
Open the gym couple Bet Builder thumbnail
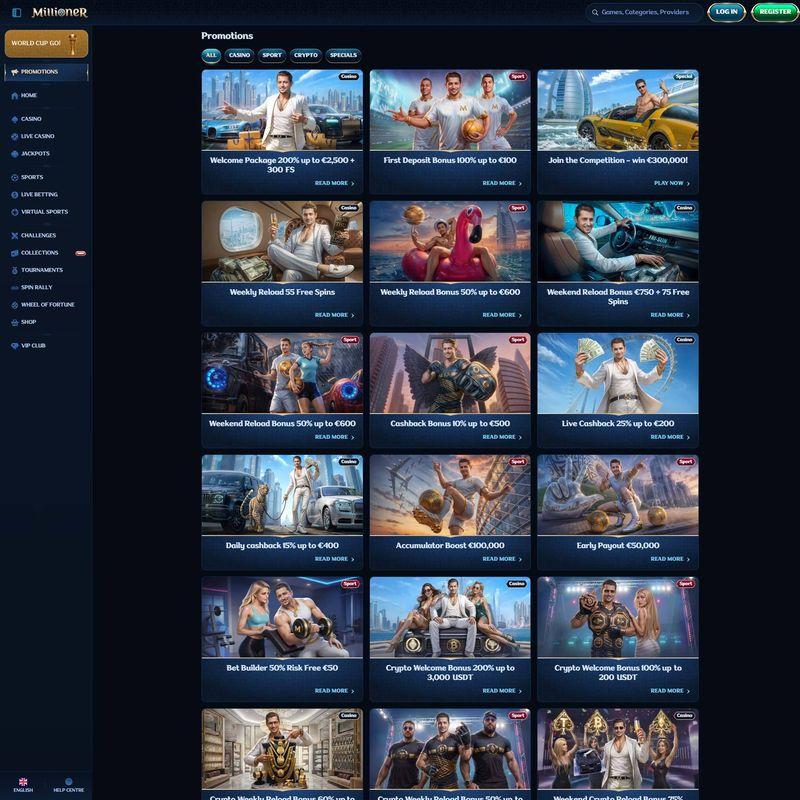click(x=282, y=617)
